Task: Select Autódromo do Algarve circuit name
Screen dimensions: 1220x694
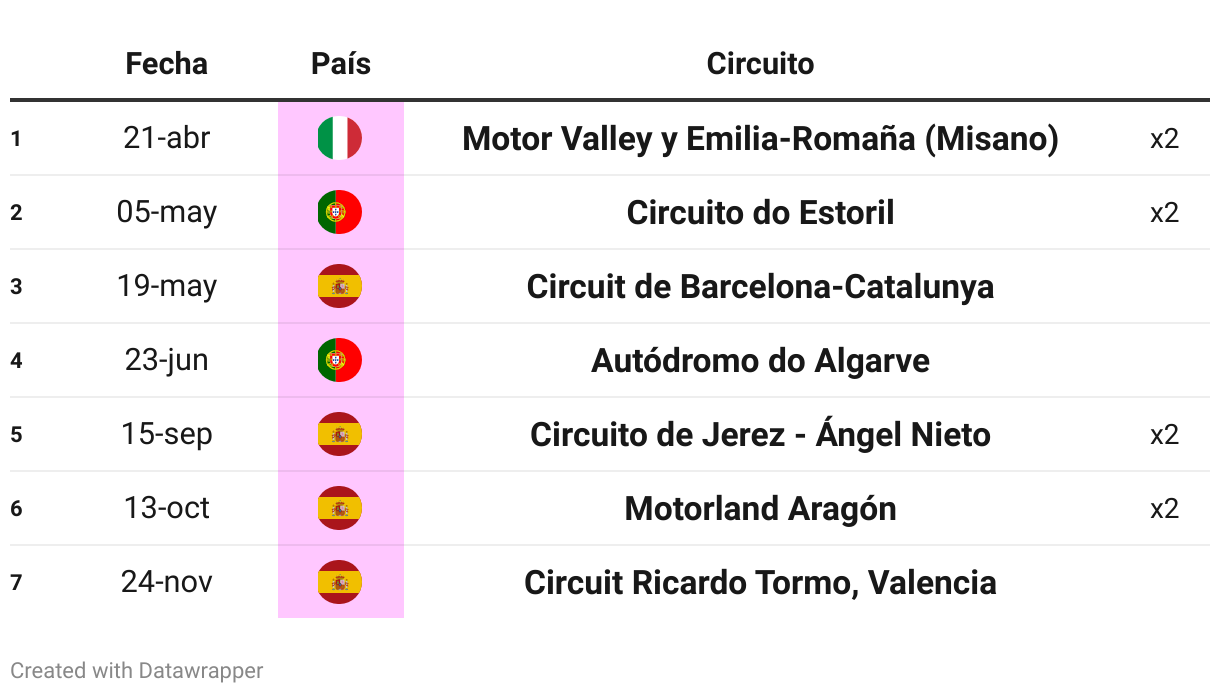Action: coord(760,360)
